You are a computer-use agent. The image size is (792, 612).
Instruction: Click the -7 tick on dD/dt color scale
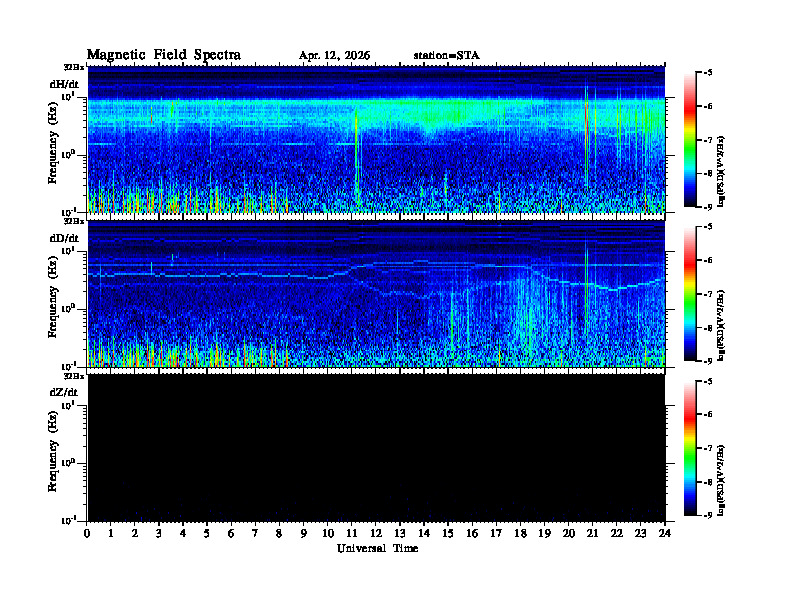tap(707, 294)
